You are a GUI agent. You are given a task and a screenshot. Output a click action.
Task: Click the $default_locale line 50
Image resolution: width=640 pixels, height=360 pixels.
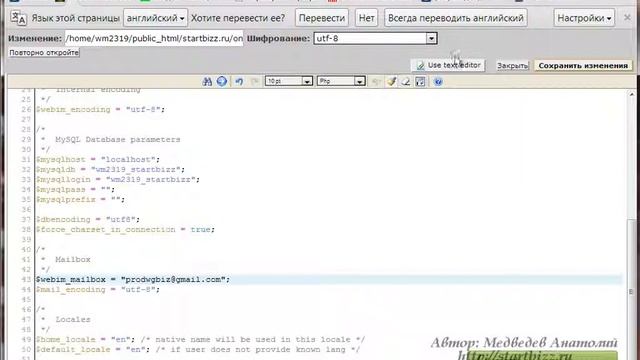198,349
